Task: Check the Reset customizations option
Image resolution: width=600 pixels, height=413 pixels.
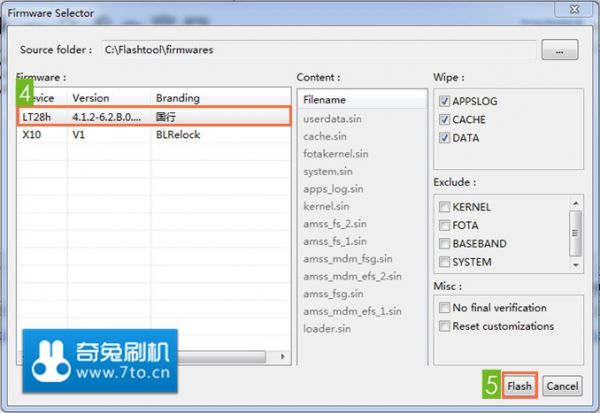Action: point(444,326)
